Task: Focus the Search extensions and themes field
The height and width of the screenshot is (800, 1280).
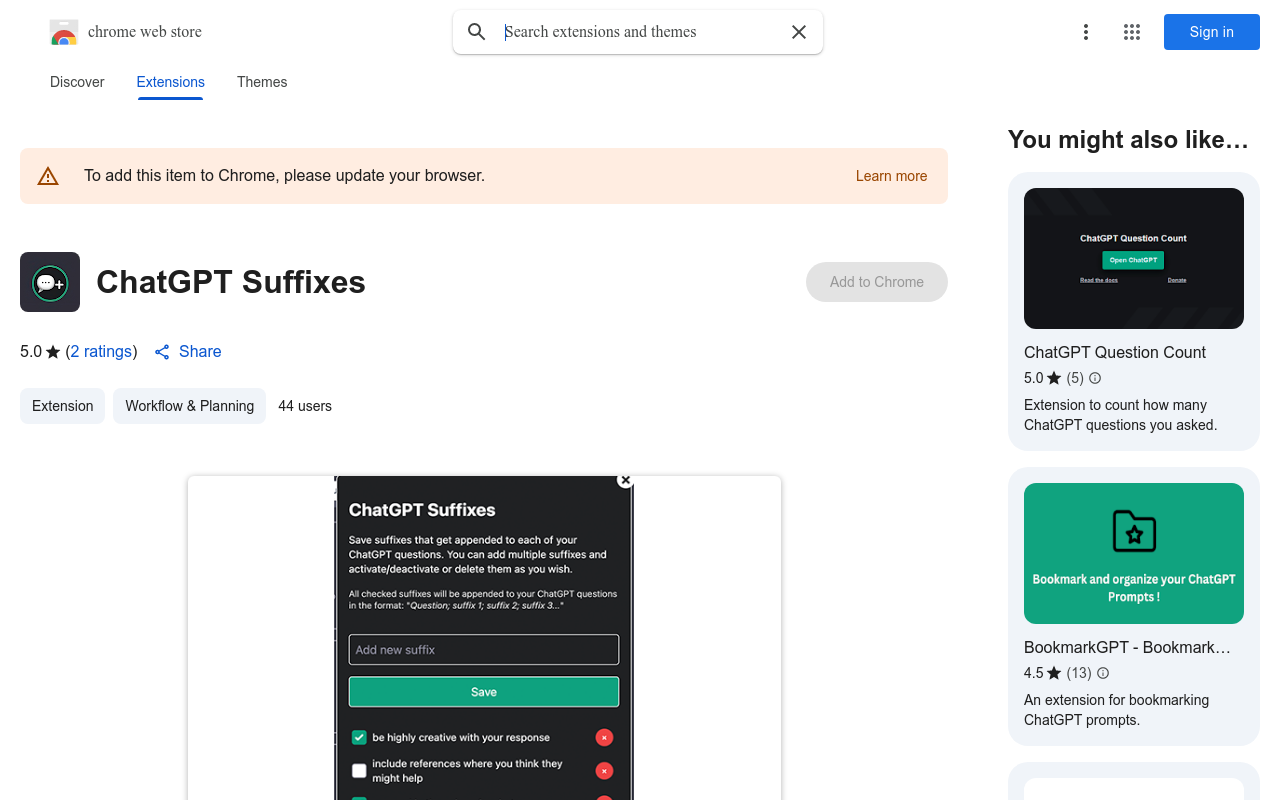Action: [640, 32]
